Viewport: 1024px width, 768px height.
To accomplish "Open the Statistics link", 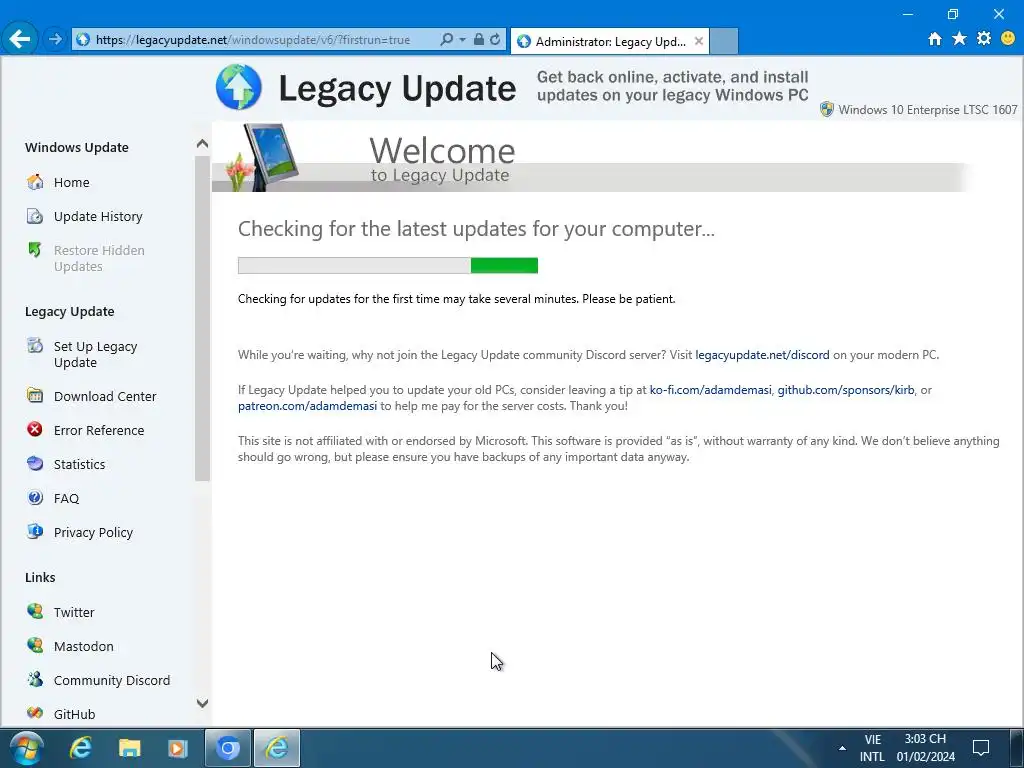I will point(79,464).
